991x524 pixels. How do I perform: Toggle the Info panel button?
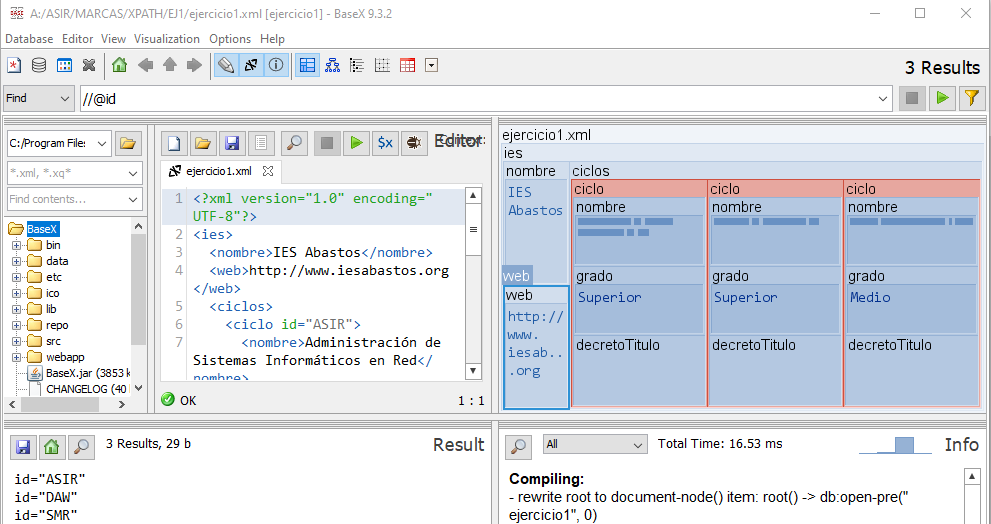(276, 66)
